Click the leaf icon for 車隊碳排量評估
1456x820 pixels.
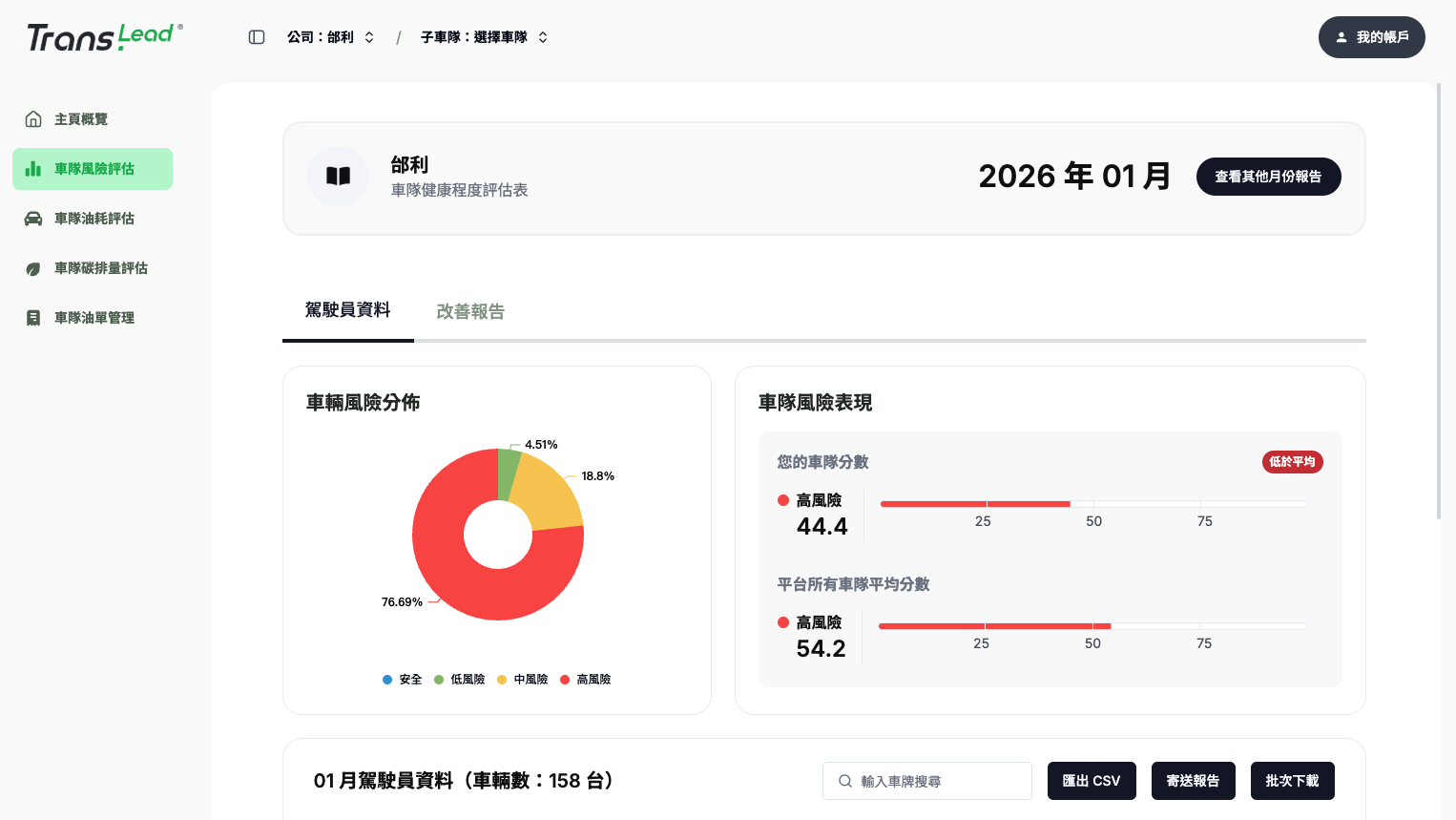[33, 268]
